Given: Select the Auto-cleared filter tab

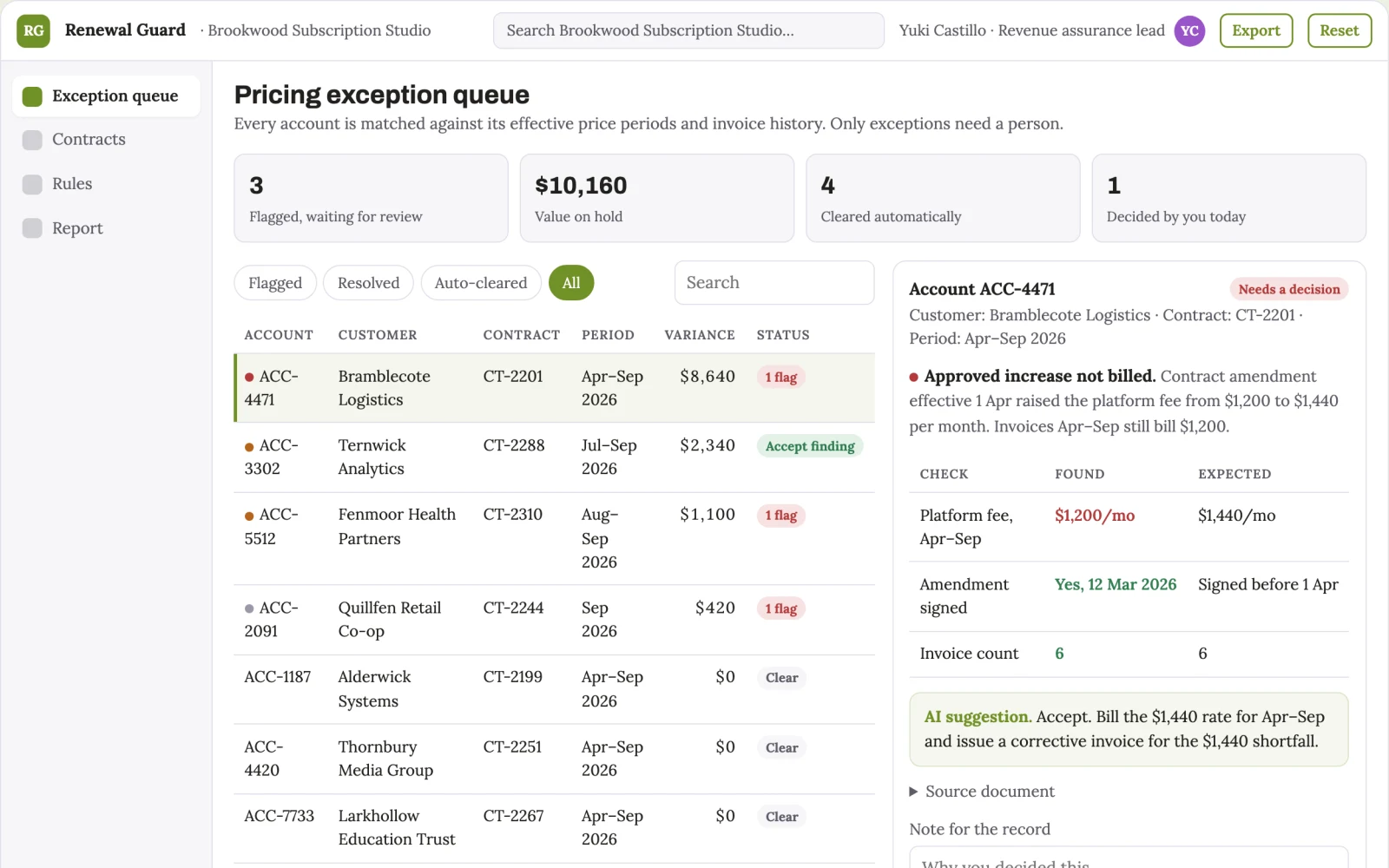Looking at the screenshot, I should click(x=481, y=283).
